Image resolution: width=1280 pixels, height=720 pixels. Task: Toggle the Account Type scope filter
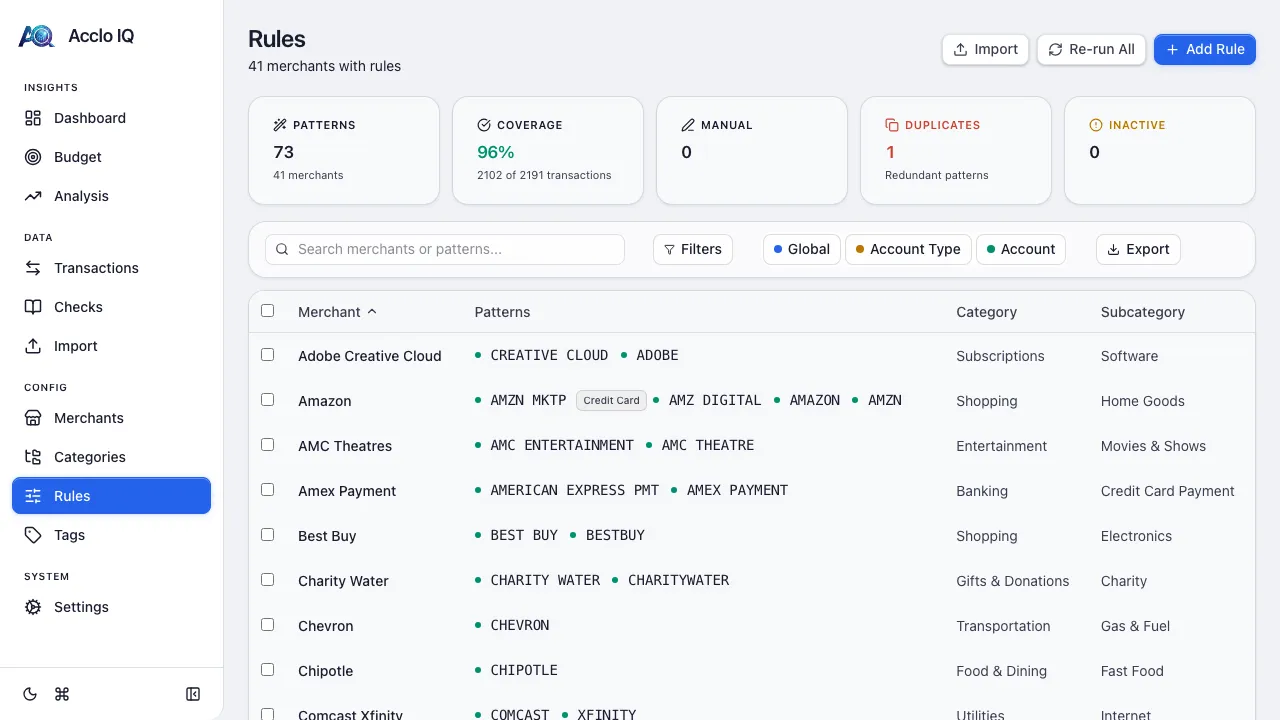tap(909, 249)
